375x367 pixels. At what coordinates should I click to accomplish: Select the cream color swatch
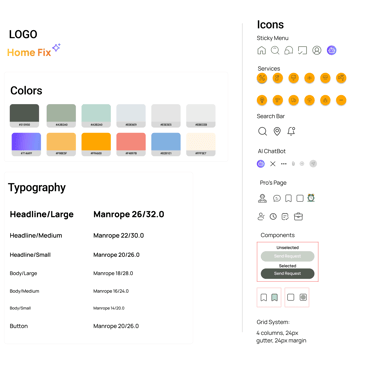click(201, 144)
